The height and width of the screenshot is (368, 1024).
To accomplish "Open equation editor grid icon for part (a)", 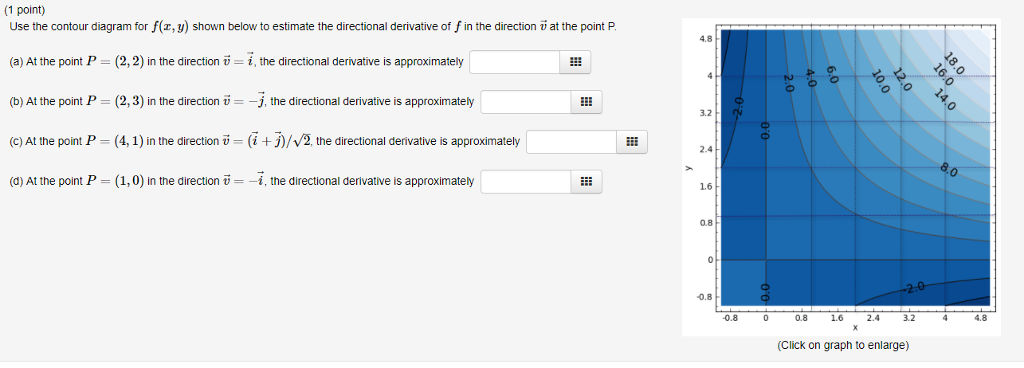I will pos(575,62).
